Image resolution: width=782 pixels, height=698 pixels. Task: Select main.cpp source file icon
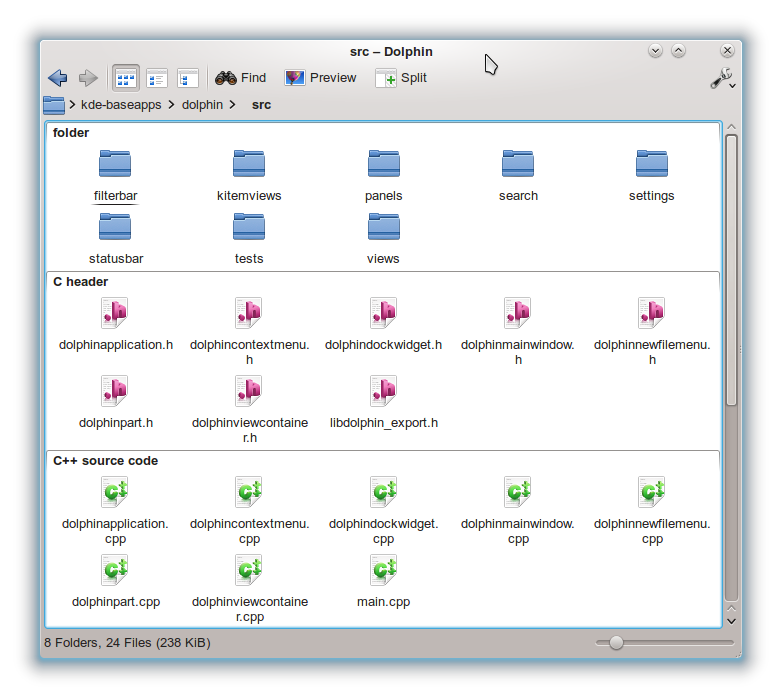pos(384,569)
